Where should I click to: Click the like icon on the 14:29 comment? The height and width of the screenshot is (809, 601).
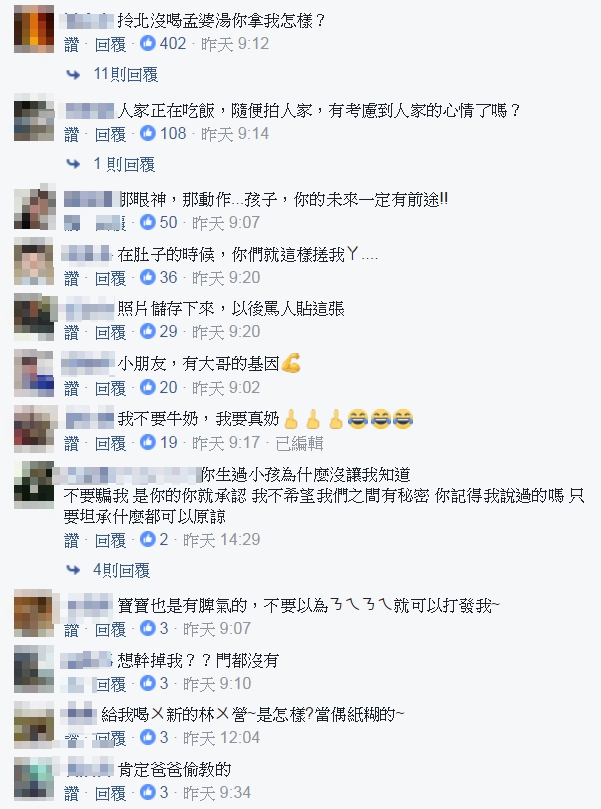pyautogui.click(x=148, y=540)
